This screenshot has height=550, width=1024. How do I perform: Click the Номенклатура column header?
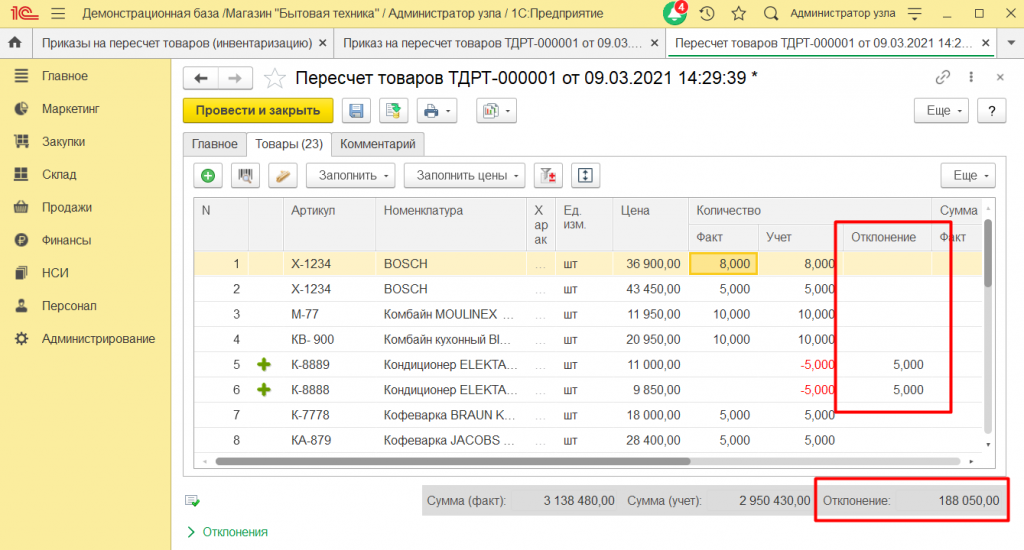pyautogui.click(x=451, y=224)
